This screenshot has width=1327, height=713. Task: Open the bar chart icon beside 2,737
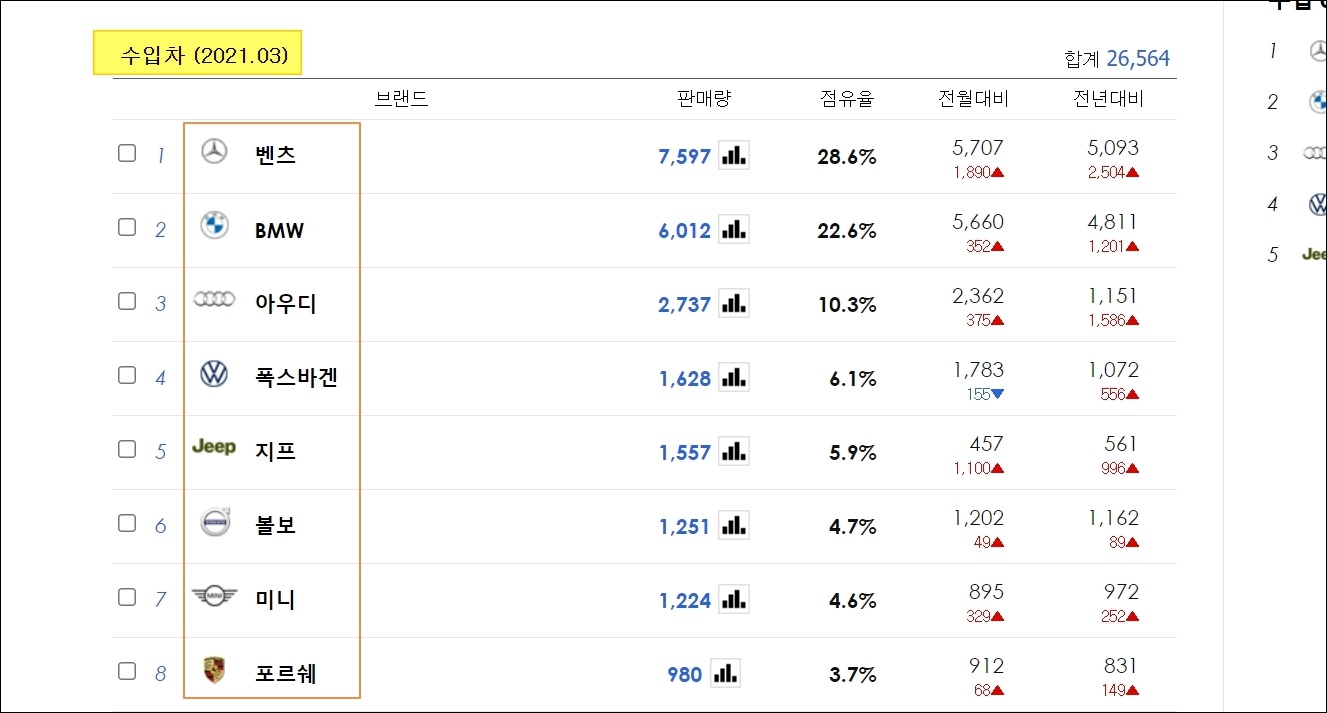[x=734, y=303]
